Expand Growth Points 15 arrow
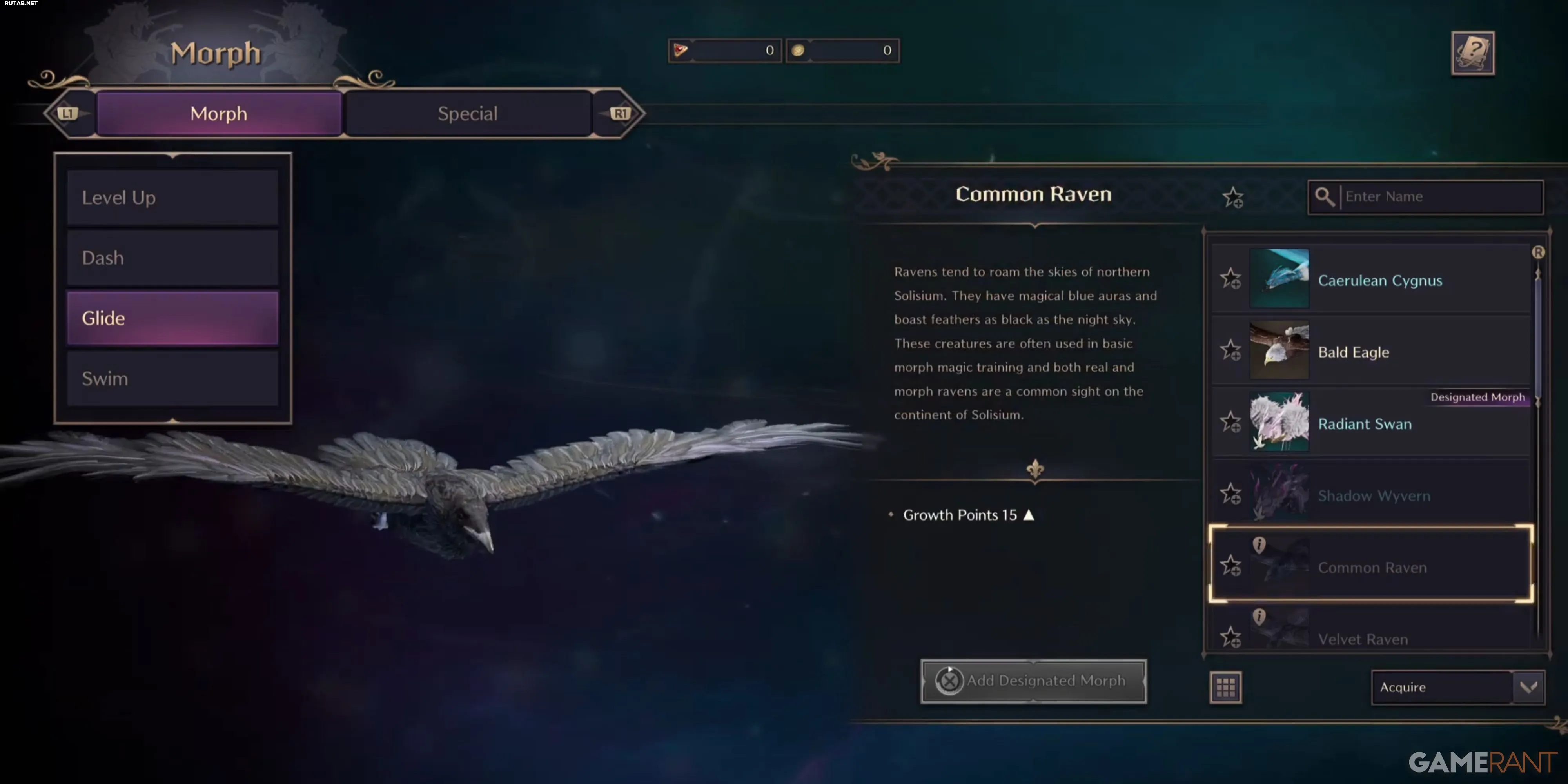 tap(1029, 515)
